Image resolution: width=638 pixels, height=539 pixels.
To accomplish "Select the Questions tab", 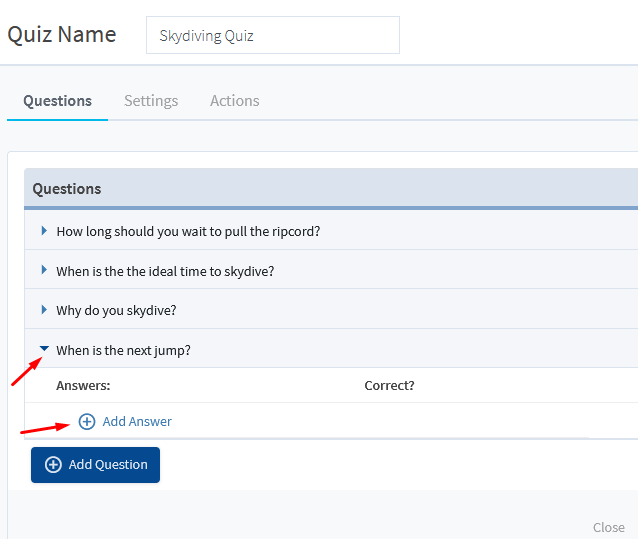I will tap(57, 101).
